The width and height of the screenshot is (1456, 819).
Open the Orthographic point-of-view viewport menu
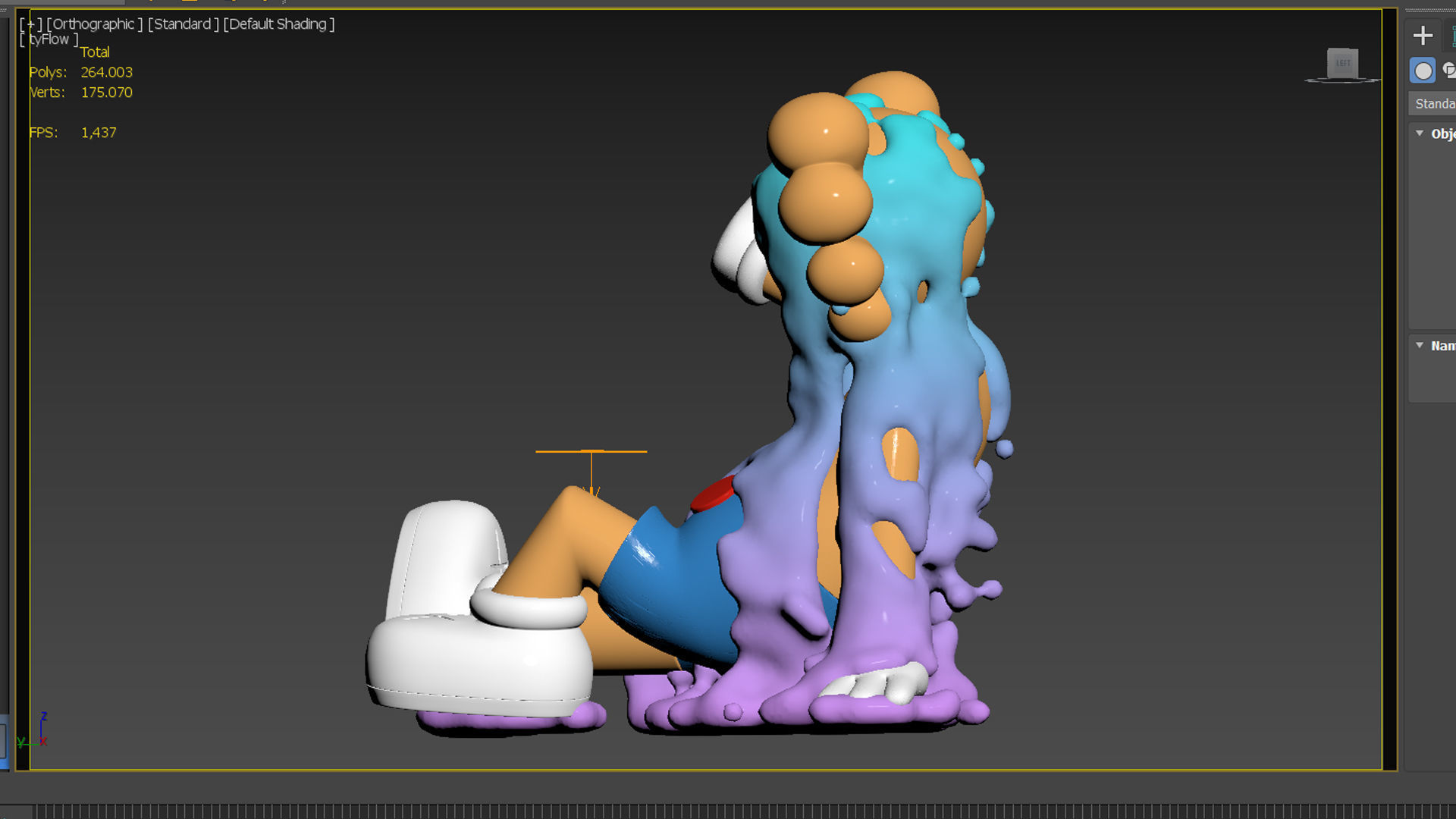coord(95,24)
